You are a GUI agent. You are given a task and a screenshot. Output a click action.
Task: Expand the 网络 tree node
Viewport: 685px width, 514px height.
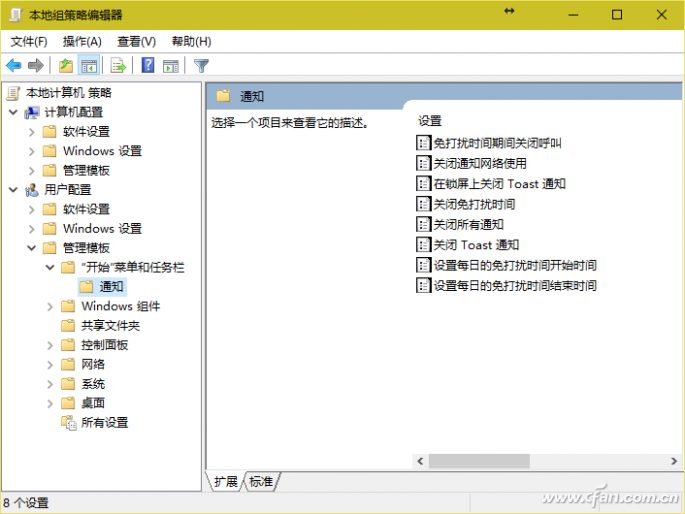50,365
